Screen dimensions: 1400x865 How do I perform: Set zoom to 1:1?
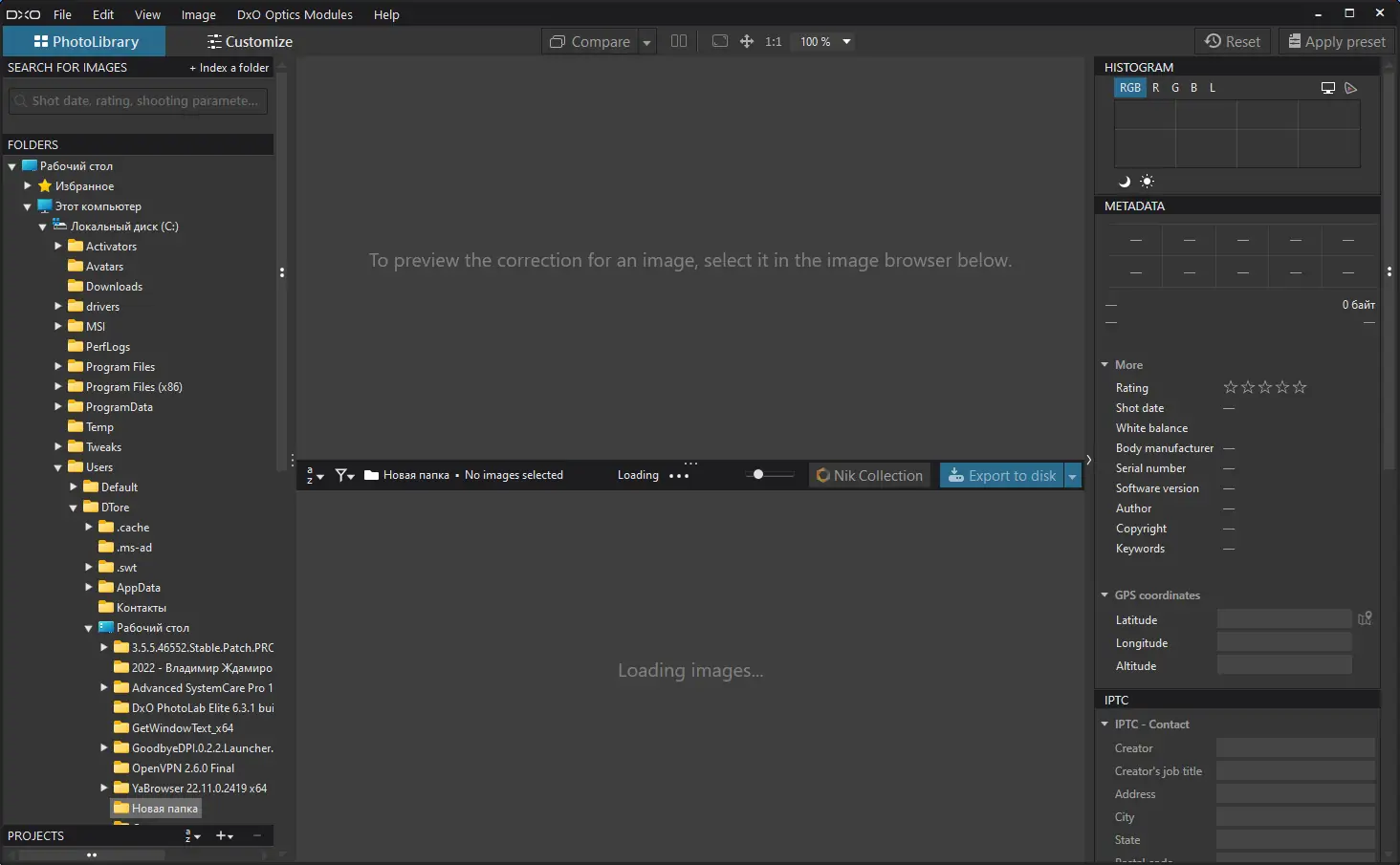click(774, 41)
